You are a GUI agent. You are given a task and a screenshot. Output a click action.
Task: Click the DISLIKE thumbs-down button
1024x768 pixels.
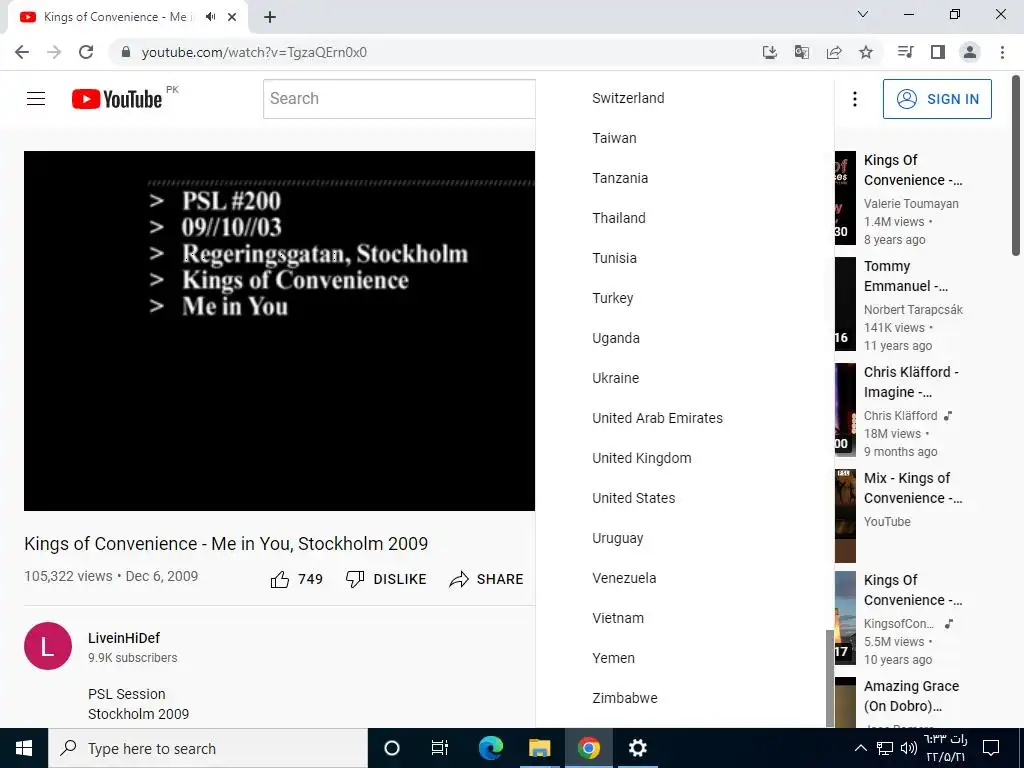click(386, 579)
